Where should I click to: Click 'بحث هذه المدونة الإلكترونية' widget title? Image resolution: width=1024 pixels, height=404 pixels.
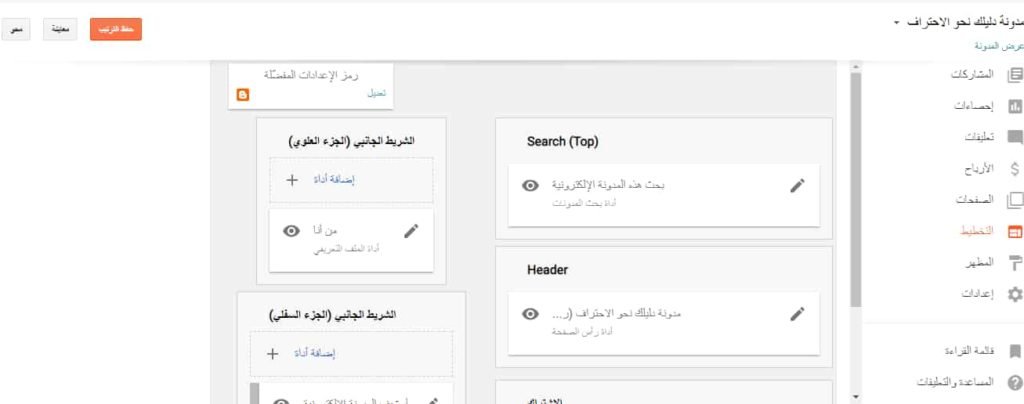point(608,185)
